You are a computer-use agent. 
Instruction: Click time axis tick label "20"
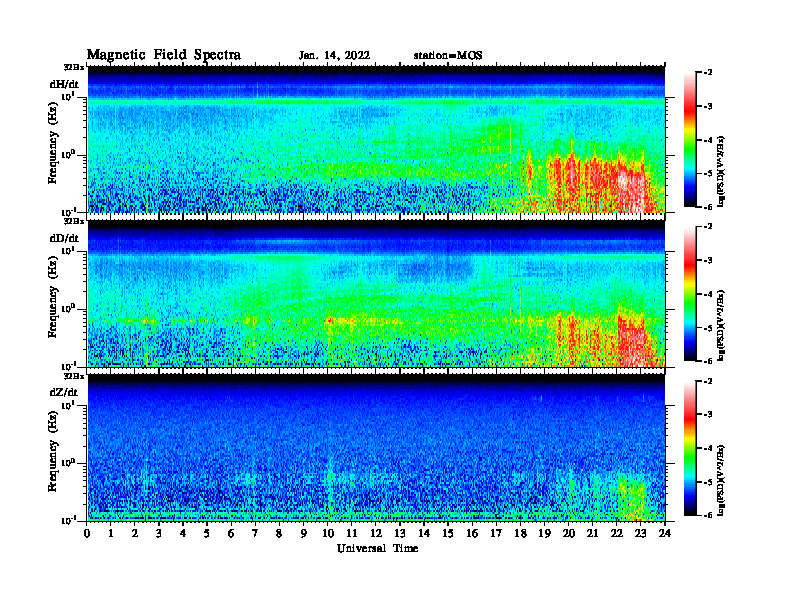(569, 533)
